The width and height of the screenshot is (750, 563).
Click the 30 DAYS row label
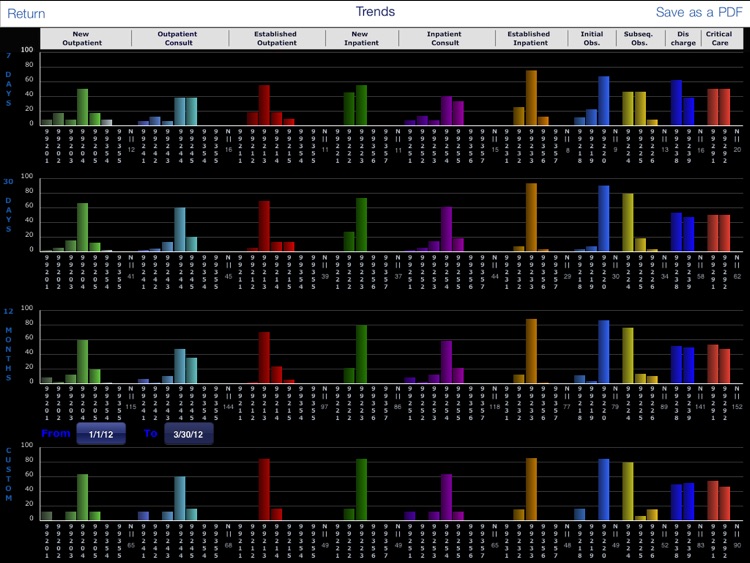[8, 206]
